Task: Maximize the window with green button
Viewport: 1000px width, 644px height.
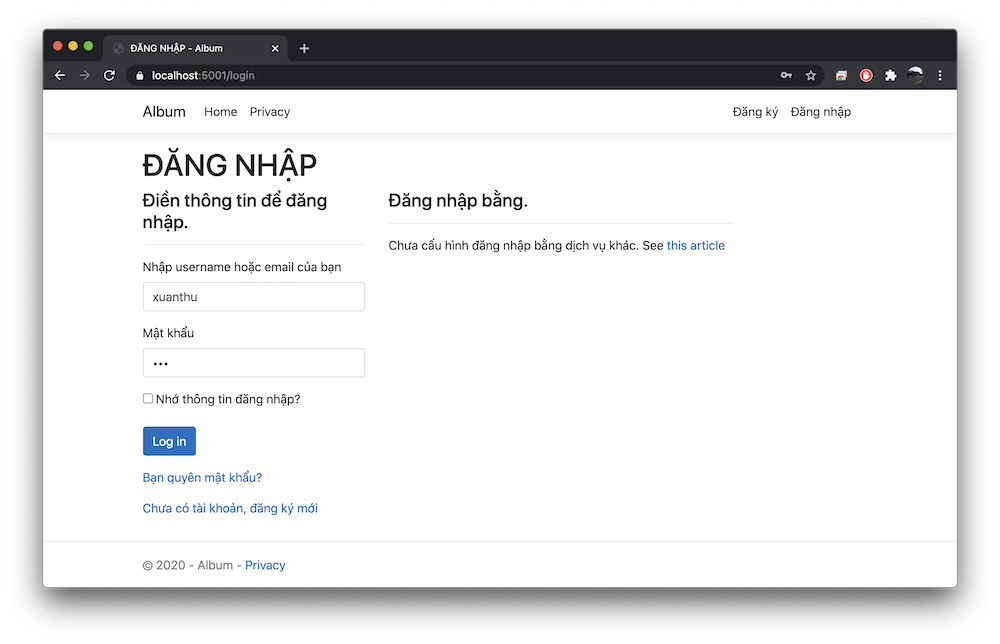Action: tap(88, 46)
